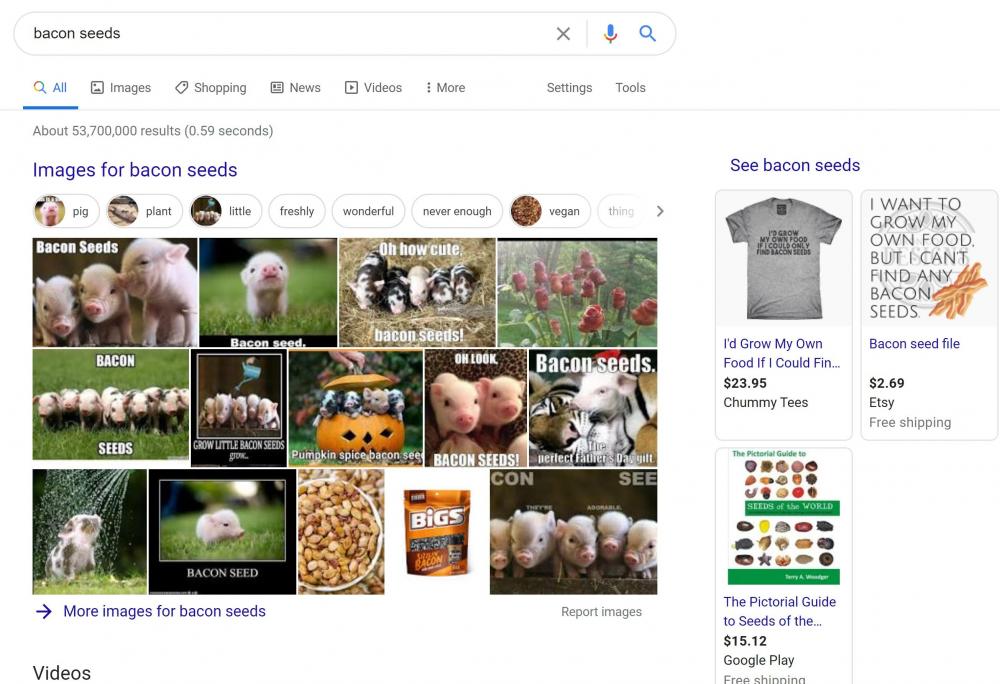Click the newspaper icon next to News
Screen dimensions: 1000x684
point(276,88)
